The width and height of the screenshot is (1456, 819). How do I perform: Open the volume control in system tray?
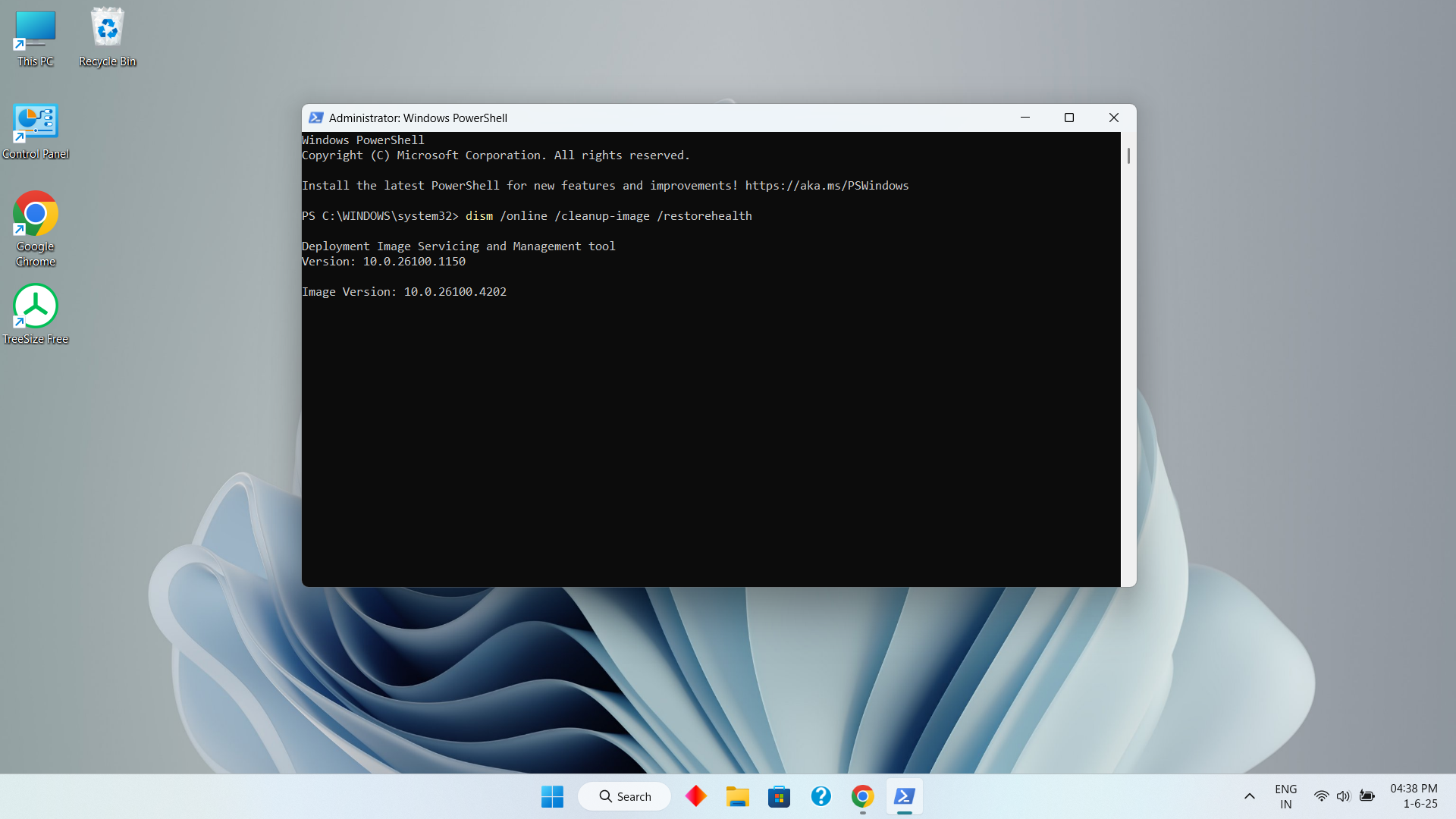click(1344, 796)
